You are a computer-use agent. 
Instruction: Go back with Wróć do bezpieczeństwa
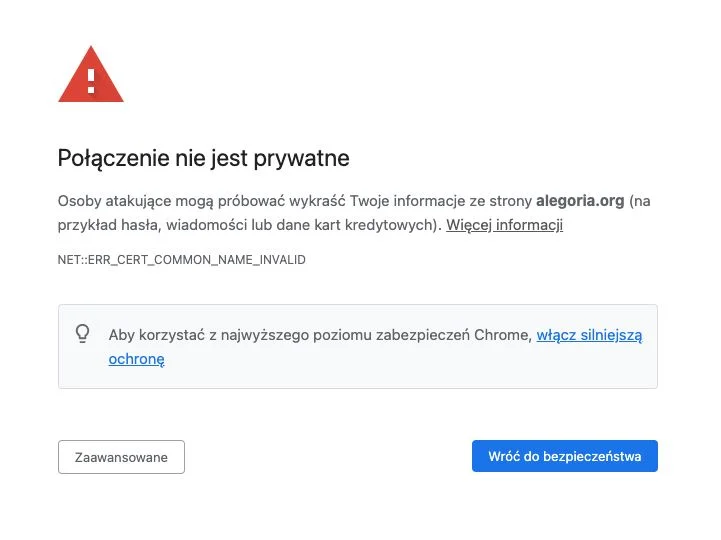(565, 456)
